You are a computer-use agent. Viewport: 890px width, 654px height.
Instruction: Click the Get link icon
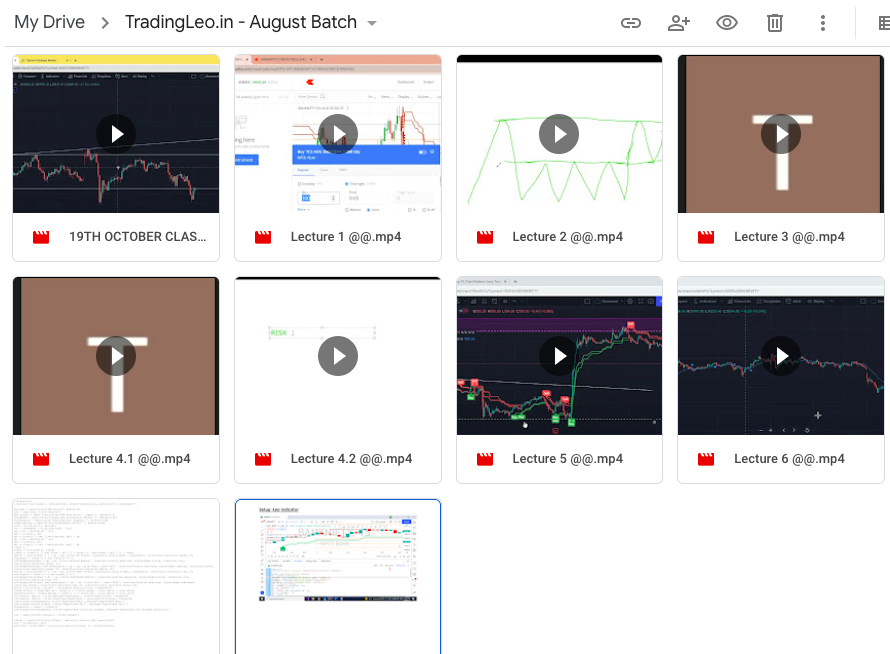pyautogui.click(x=631, y=23)
